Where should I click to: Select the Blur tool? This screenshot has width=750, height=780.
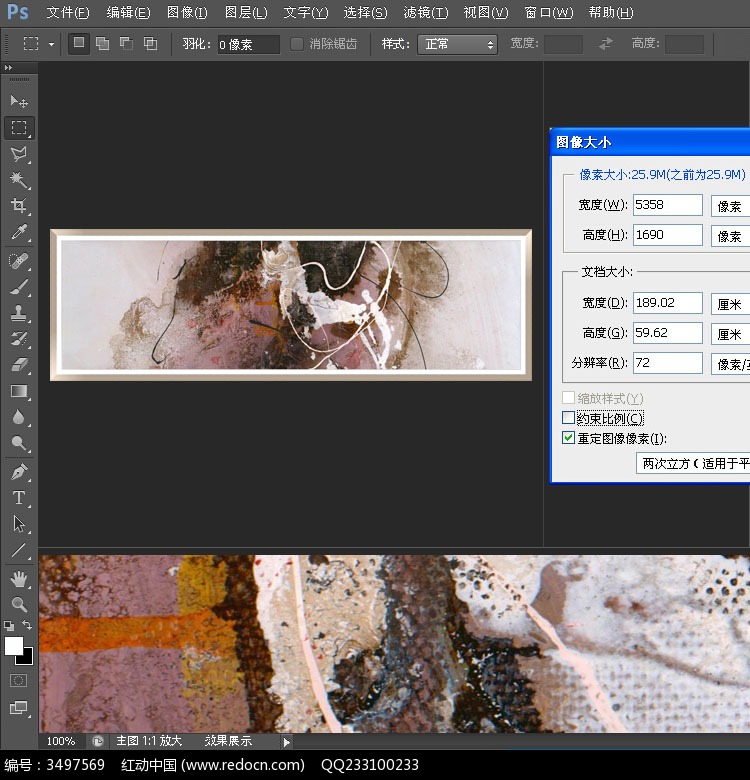19,417
